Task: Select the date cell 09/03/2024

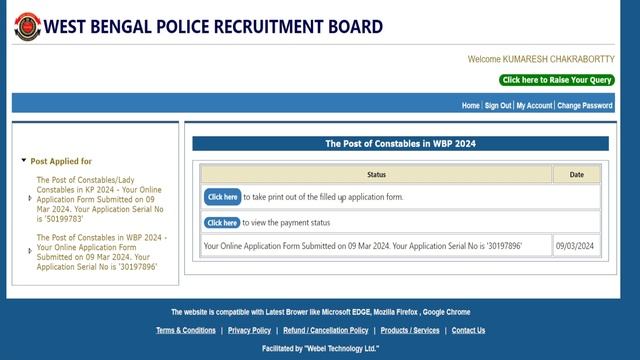Action: point(575,246)
